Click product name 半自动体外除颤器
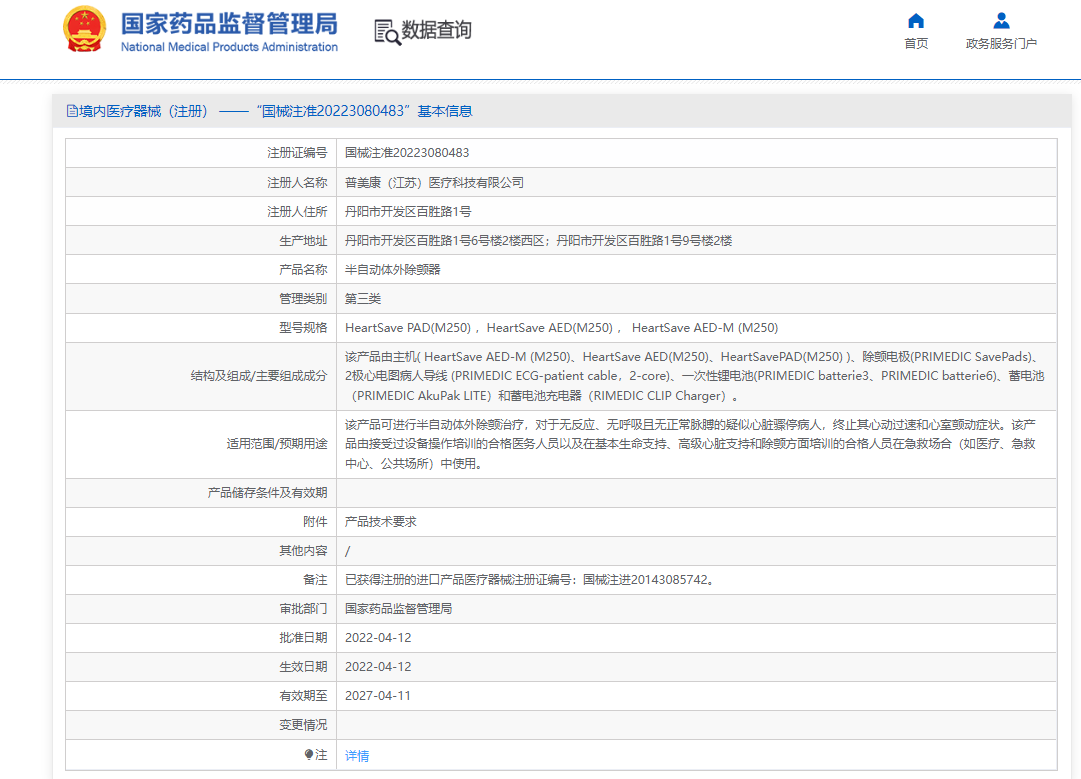This screenshot has height=779, width=1081. (x=392, y=270)
